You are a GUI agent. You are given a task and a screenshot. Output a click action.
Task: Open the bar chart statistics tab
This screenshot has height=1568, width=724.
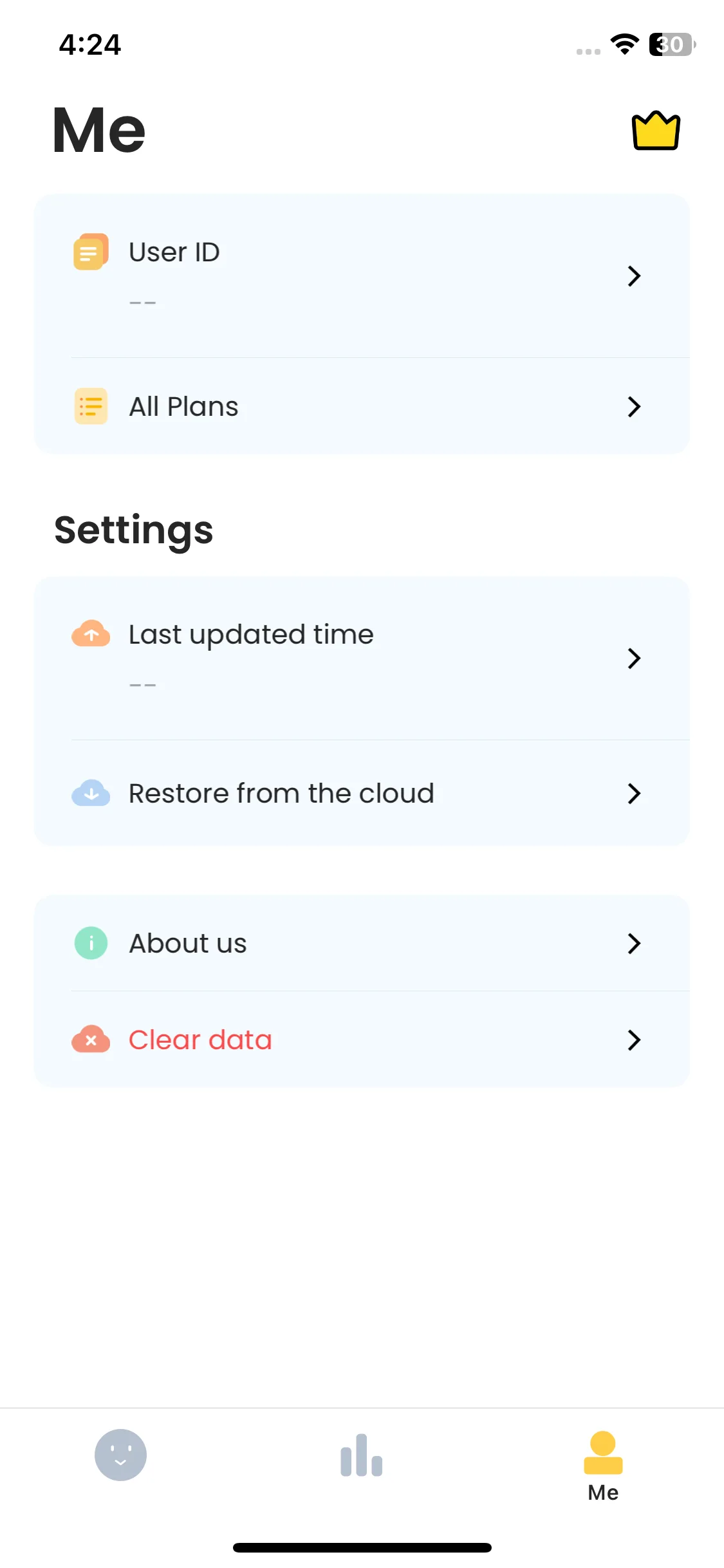pos(362,1455)
